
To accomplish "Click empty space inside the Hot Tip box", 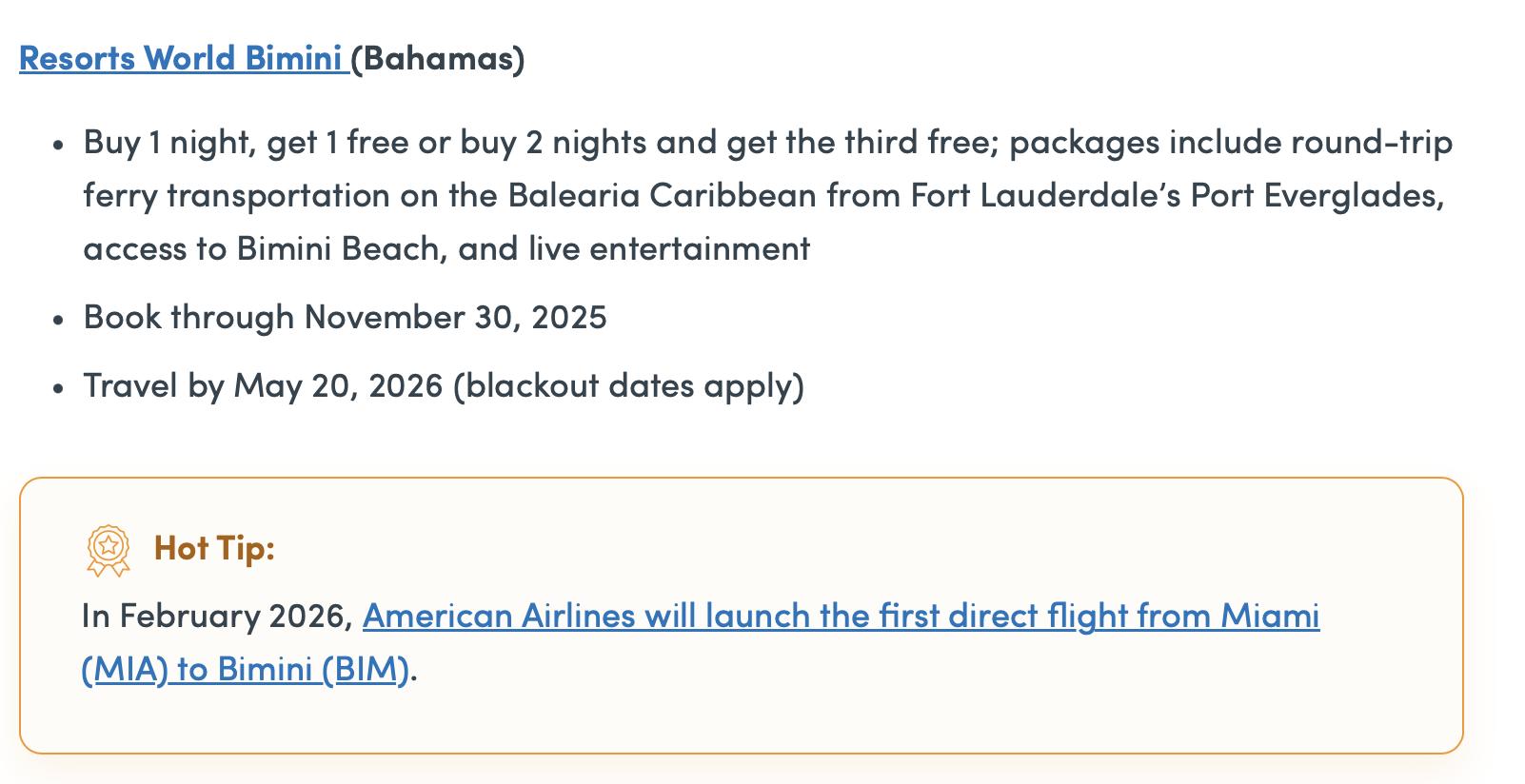I will (x=952, y=704).
